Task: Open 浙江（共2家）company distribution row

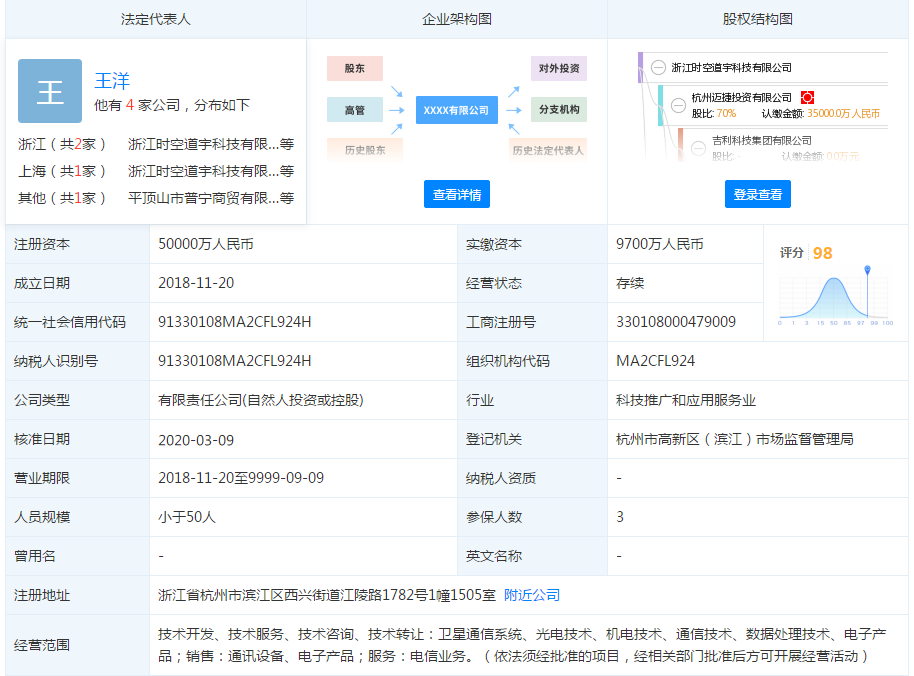Action: (x=156, y=144)
